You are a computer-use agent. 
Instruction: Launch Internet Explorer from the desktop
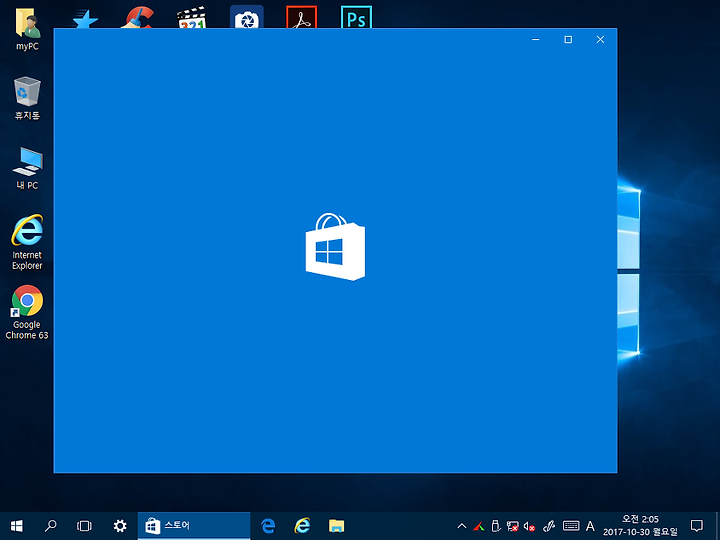[27, 242]
